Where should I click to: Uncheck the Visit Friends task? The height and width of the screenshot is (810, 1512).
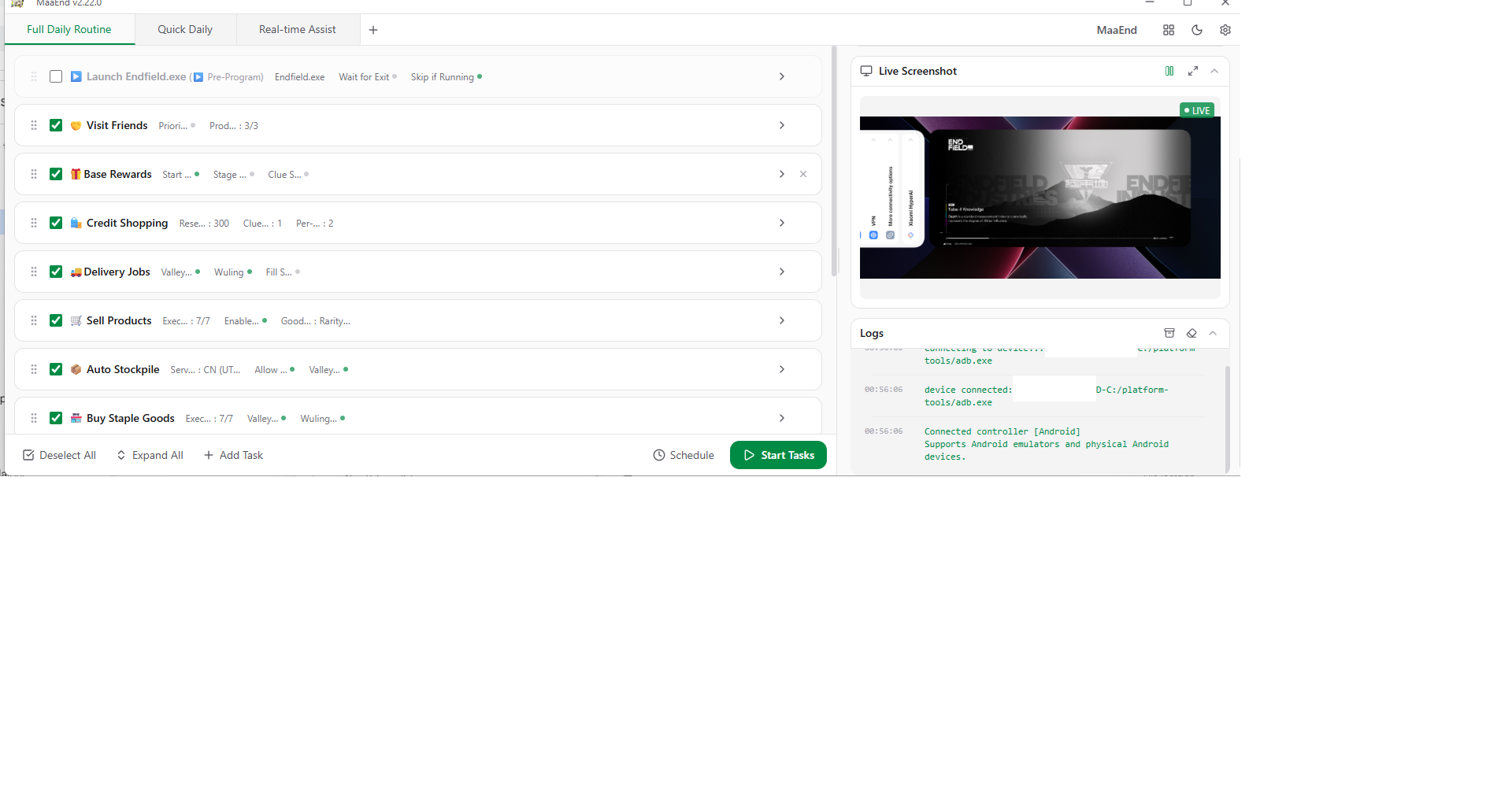[x=56, y=125]
